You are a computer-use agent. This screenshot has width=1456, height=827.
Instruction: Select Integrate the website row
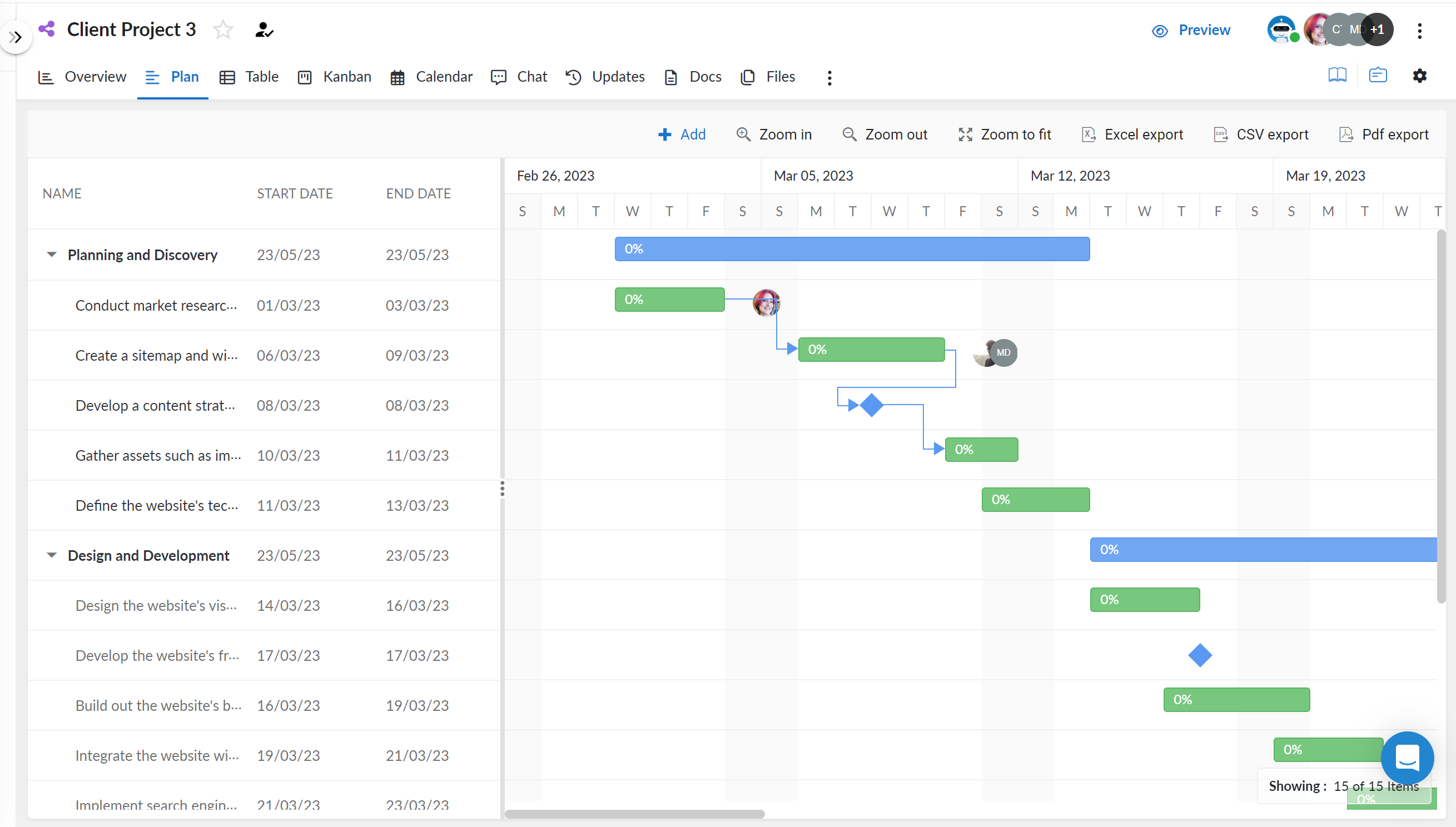(x=264, y=755)
